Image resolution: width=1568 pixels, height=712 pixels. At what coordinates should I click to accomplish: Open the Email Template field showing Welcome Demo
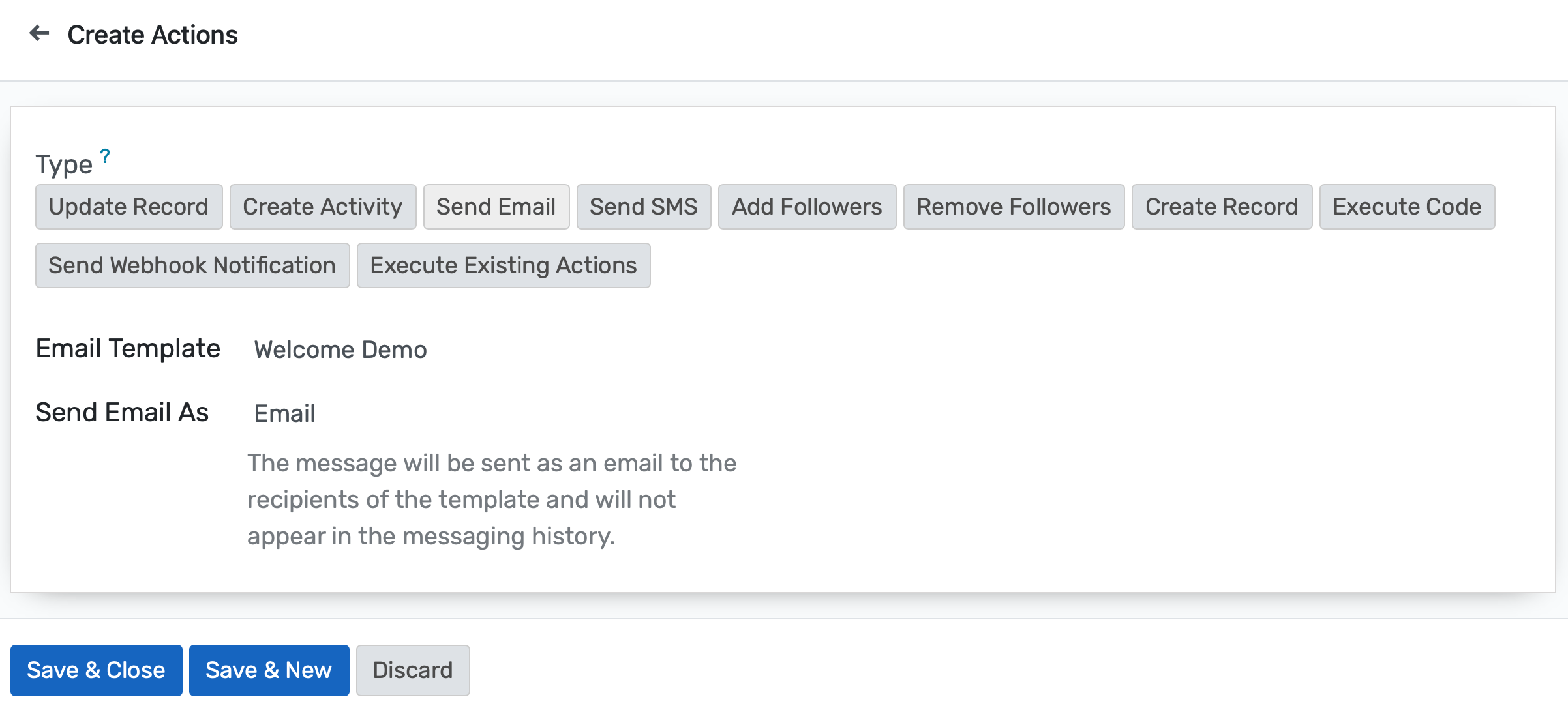340,349
